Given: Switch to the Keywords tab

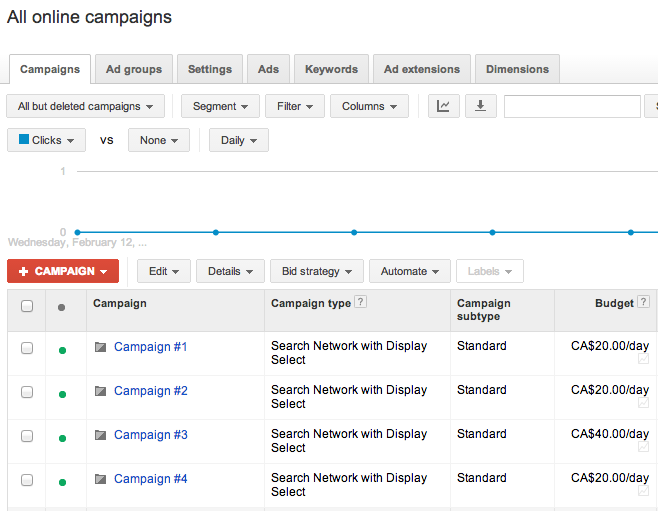Looking at the screenshot, I should coord(331,69).
